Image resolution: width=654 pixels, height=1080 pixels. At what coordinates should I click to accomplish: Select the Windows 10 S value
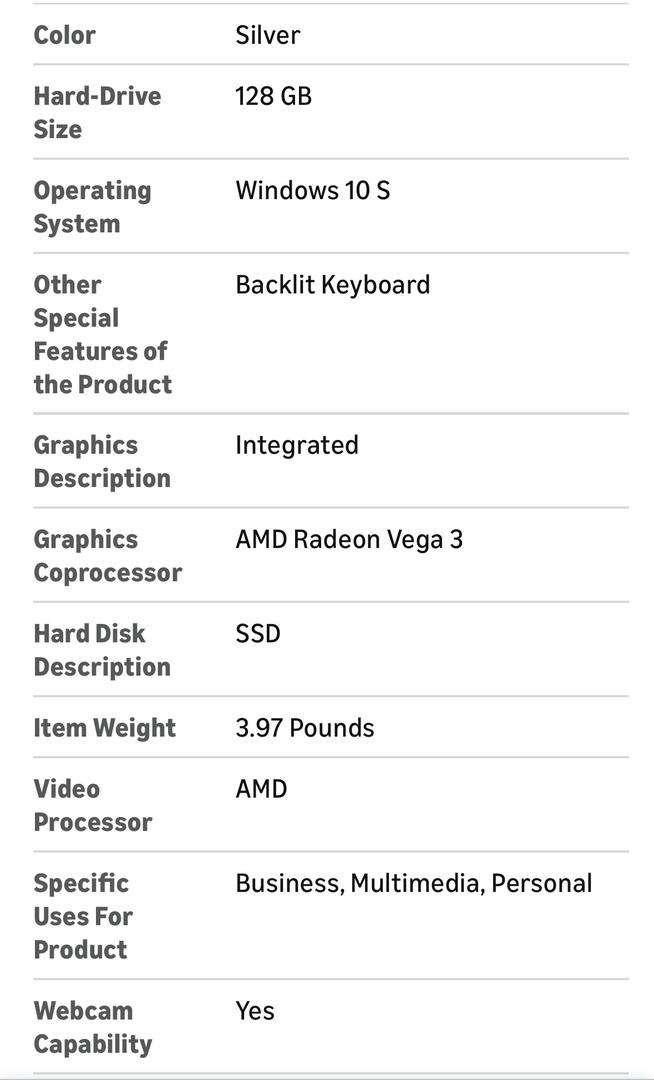(x=312, y=190)
